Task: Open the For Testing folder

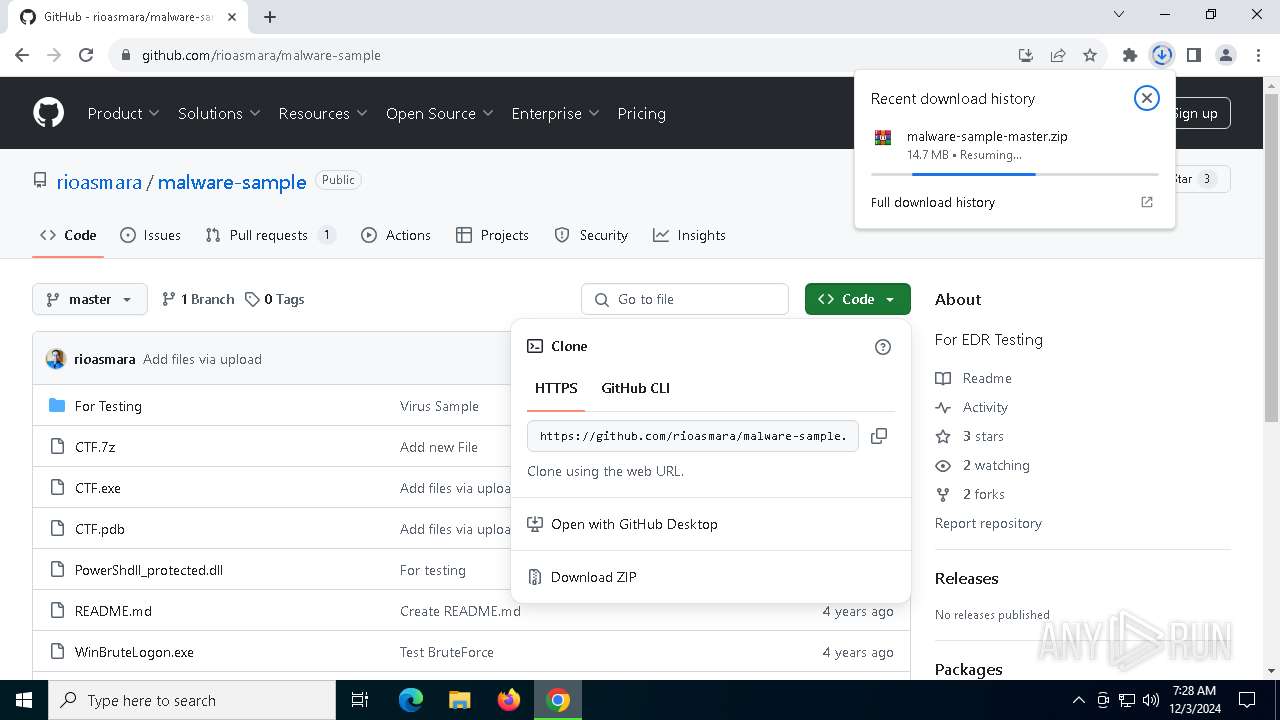Action: [x=108, y=406]
